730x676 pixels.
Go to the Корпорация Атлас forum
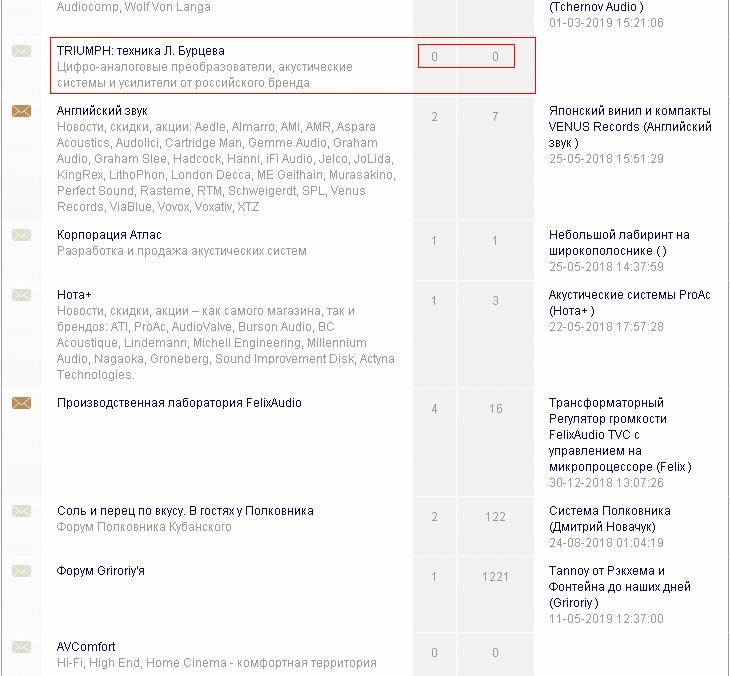109,235
